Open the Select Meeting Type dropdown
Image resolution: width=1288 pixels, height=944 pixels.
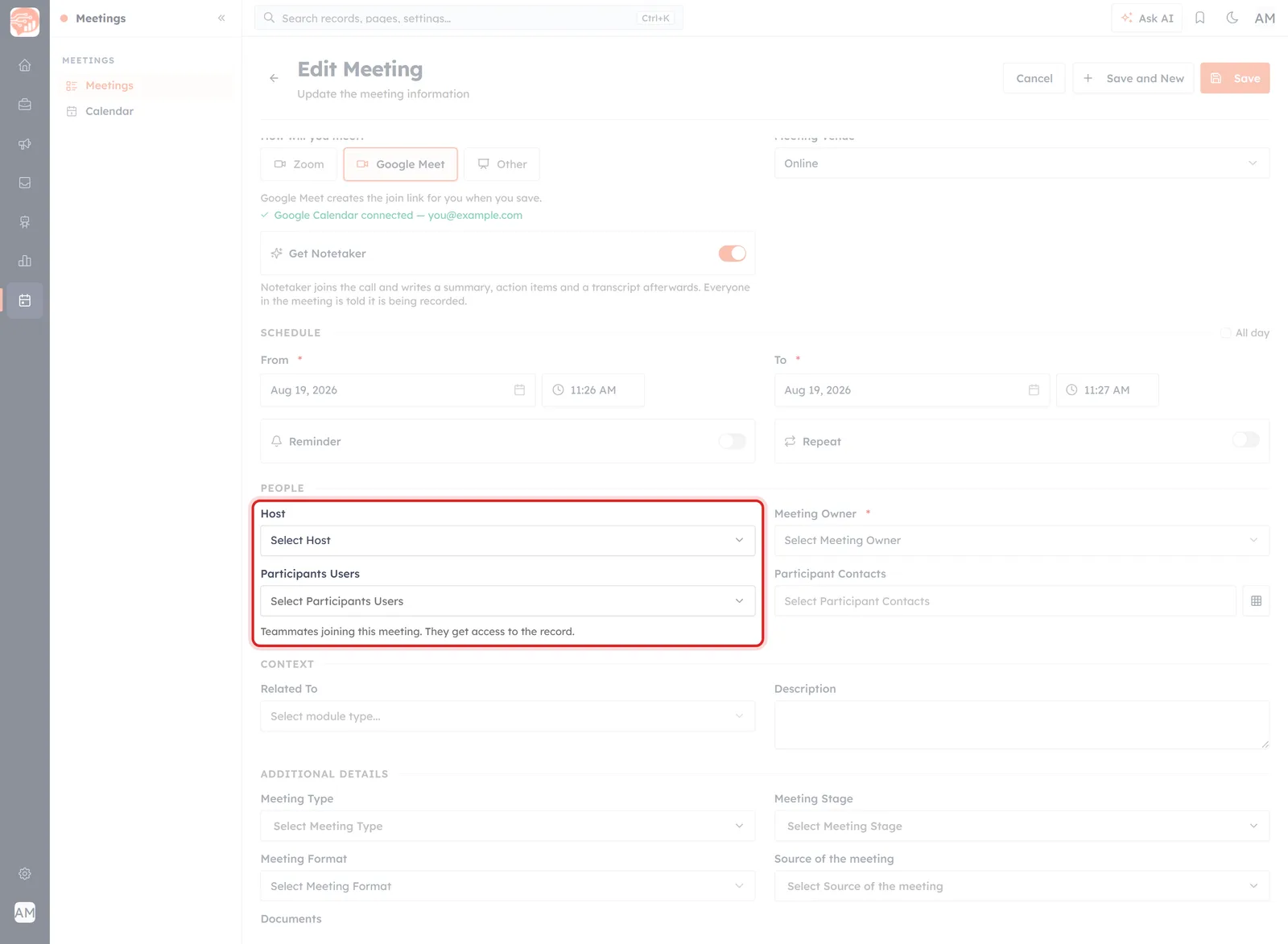507,826
